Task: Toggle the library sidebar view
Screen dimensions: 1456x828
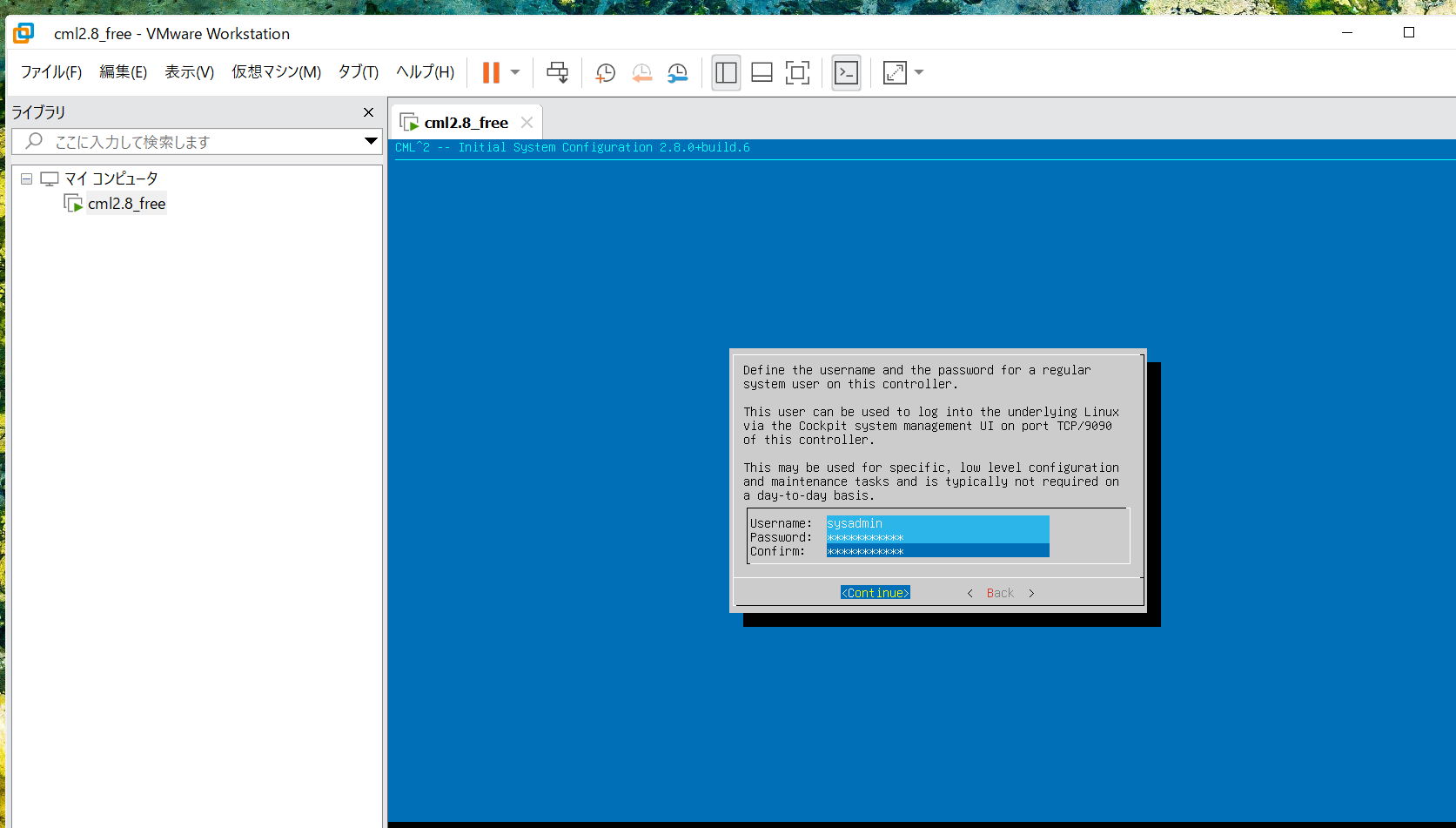Action: (x=726, y=72)
